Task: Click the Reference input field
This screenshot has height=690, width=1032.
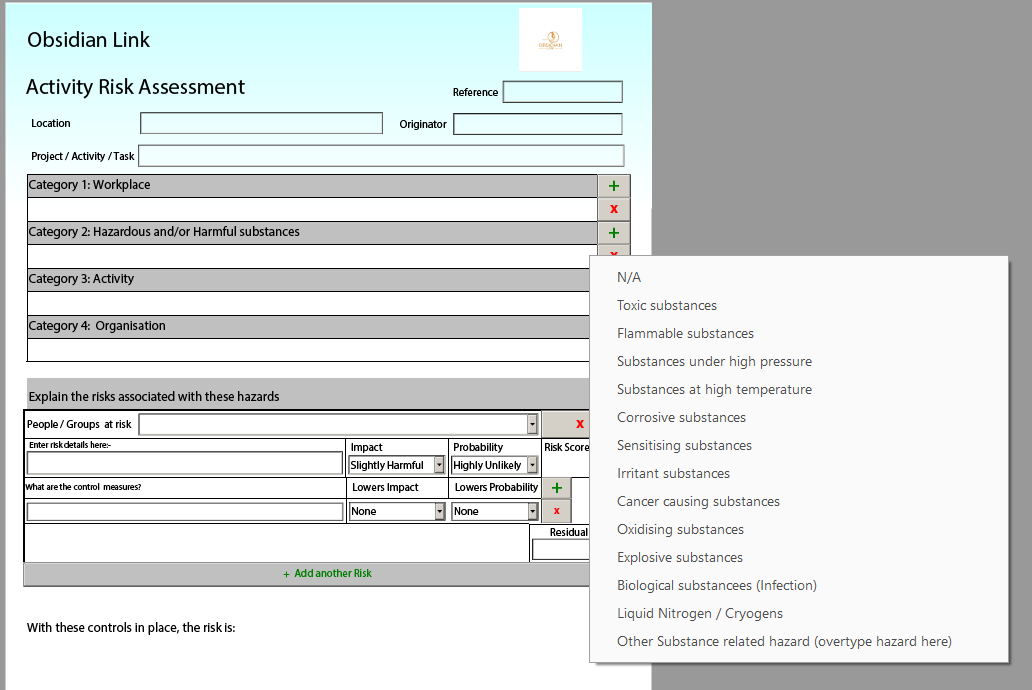Action: coord(562,92)
